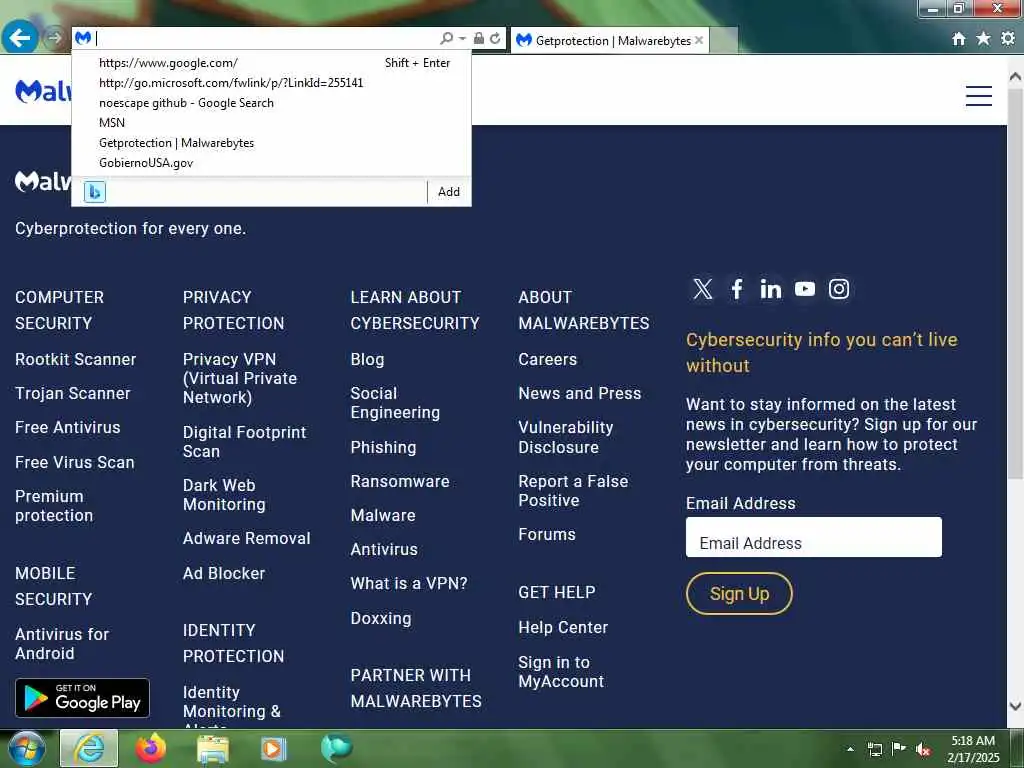This screenshot has width=1024, height=768.
Task: Open Antivirus for Android link
Action: click(x=62, y=644)
